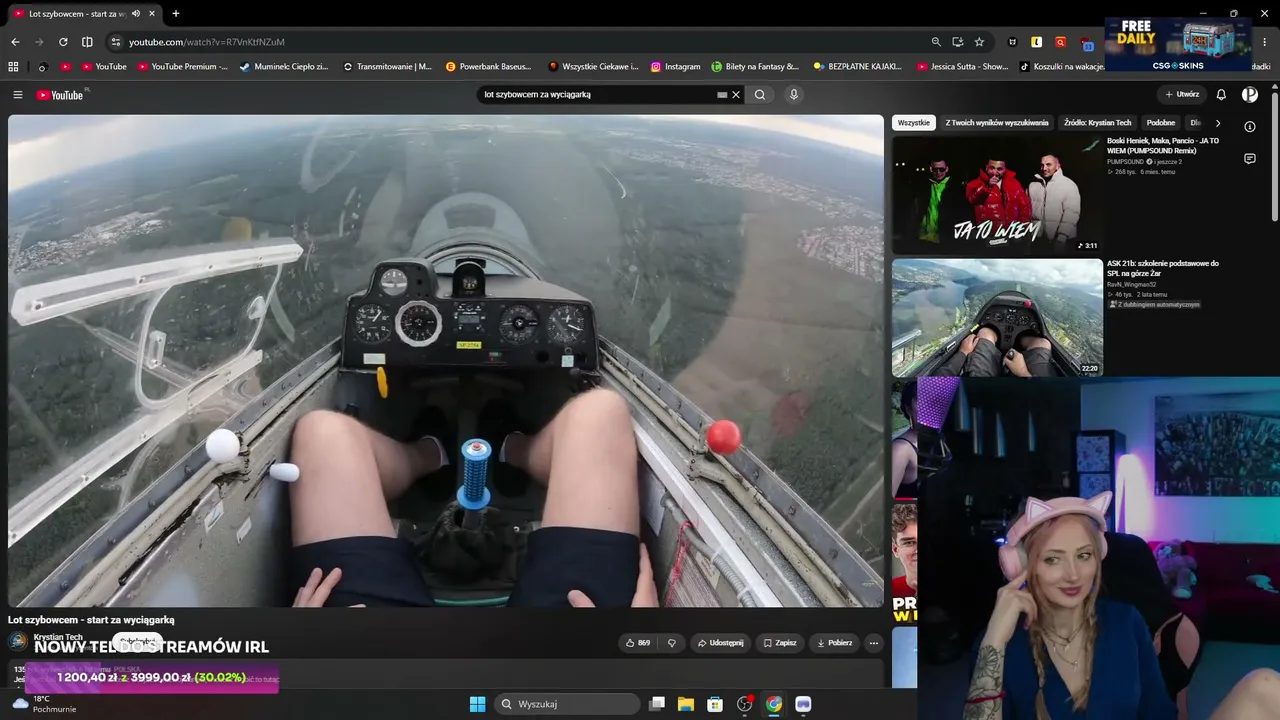Show more filter chips with the right arrow

pyautogui.click(x=1217, y=123)
